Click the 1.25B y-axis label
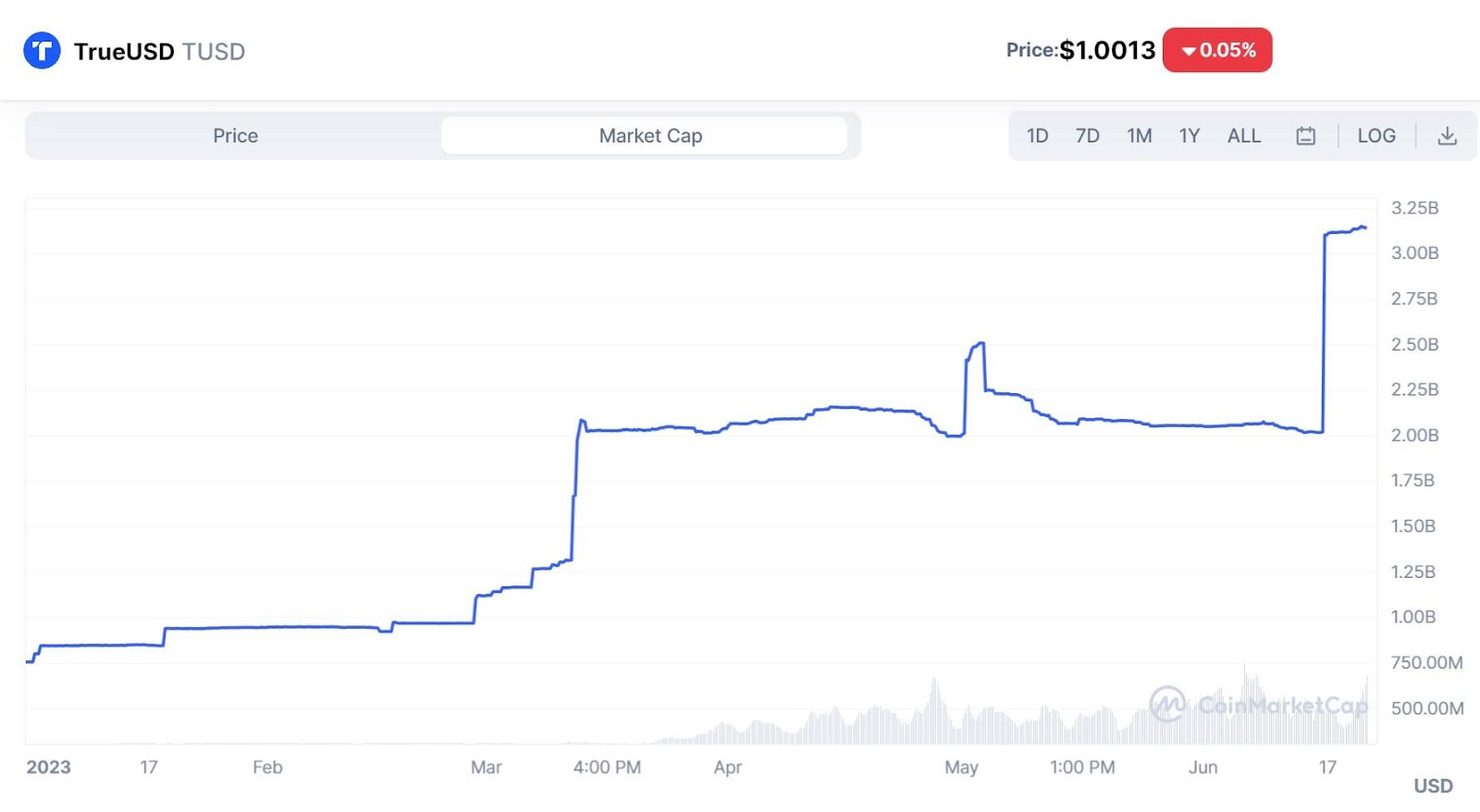 click(1412, 572)
